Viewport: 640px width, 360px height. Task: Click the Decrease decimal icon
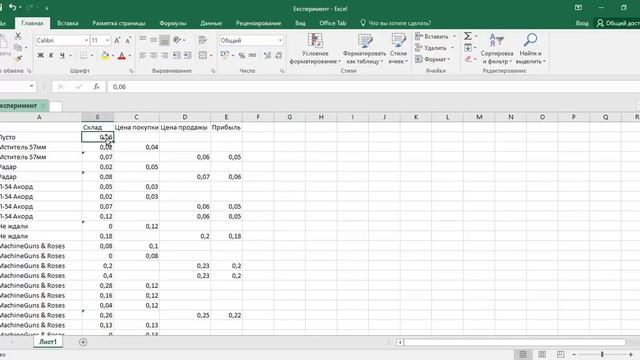click(x=278, y=55)
